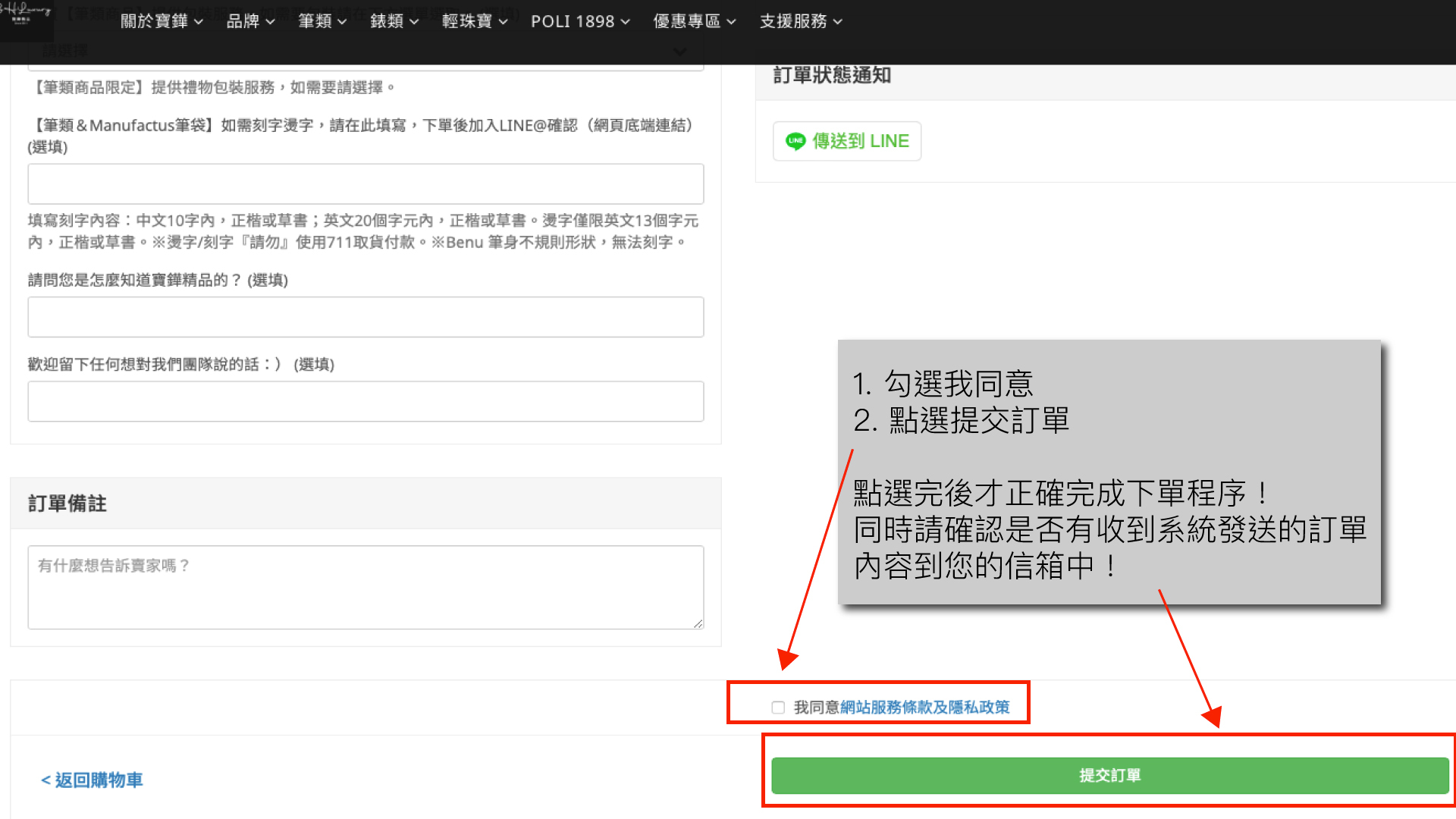Check the agree to terms checkbox
The width and height of the screenshot is (1456, 819).
pyautogui.click(x=778, y=708)
